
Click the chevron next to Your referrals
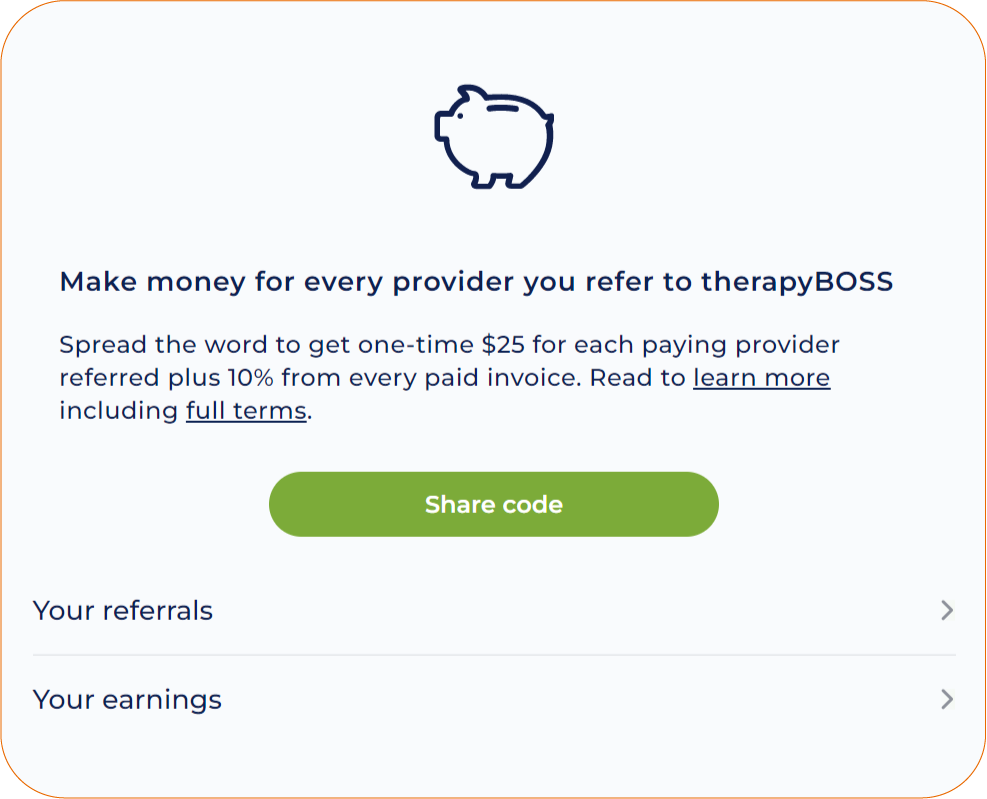coord(948,610)
